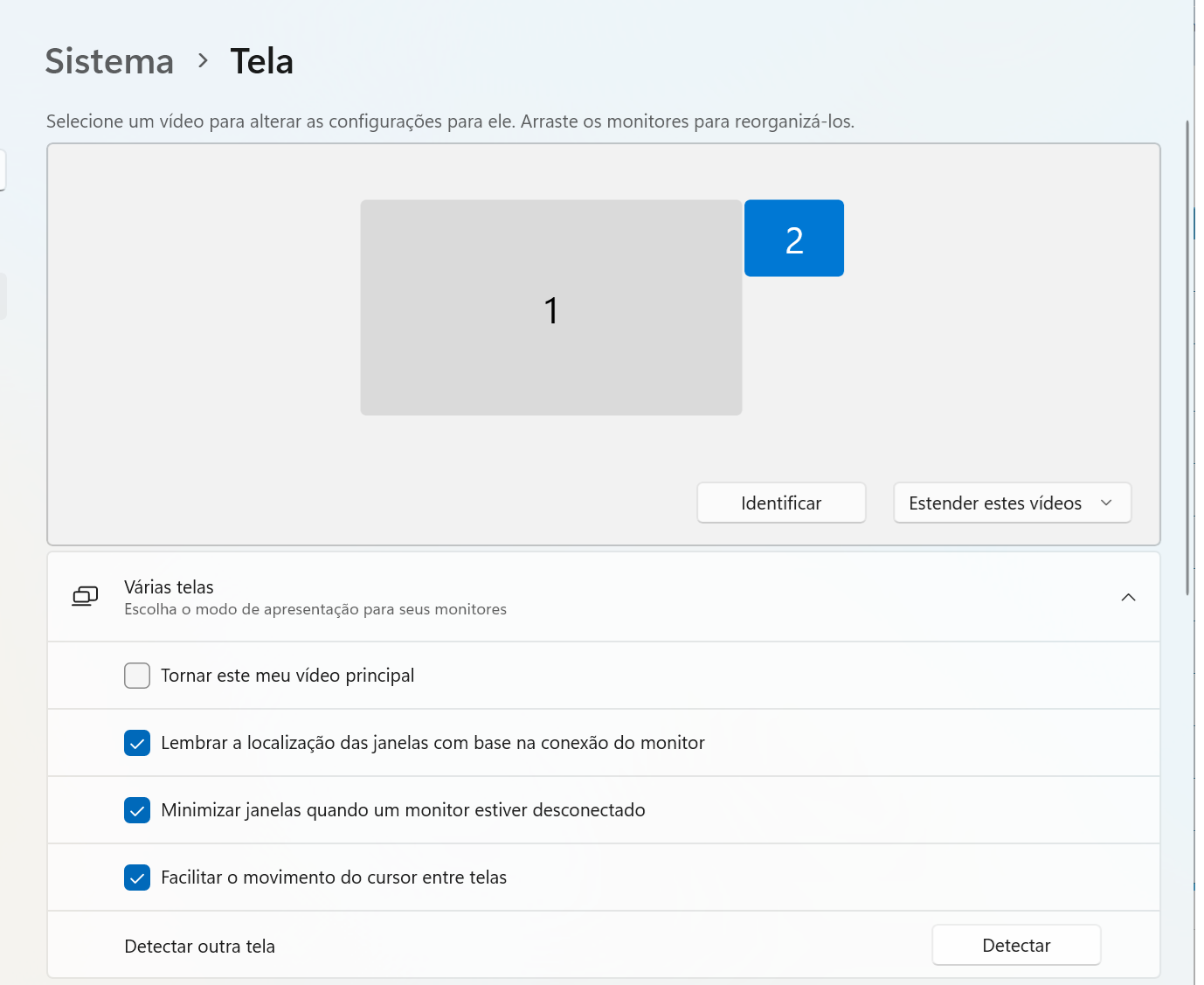Screen dimensions: 1204x985
Task: Click the Tela page heading
Action: pos(261,61)
